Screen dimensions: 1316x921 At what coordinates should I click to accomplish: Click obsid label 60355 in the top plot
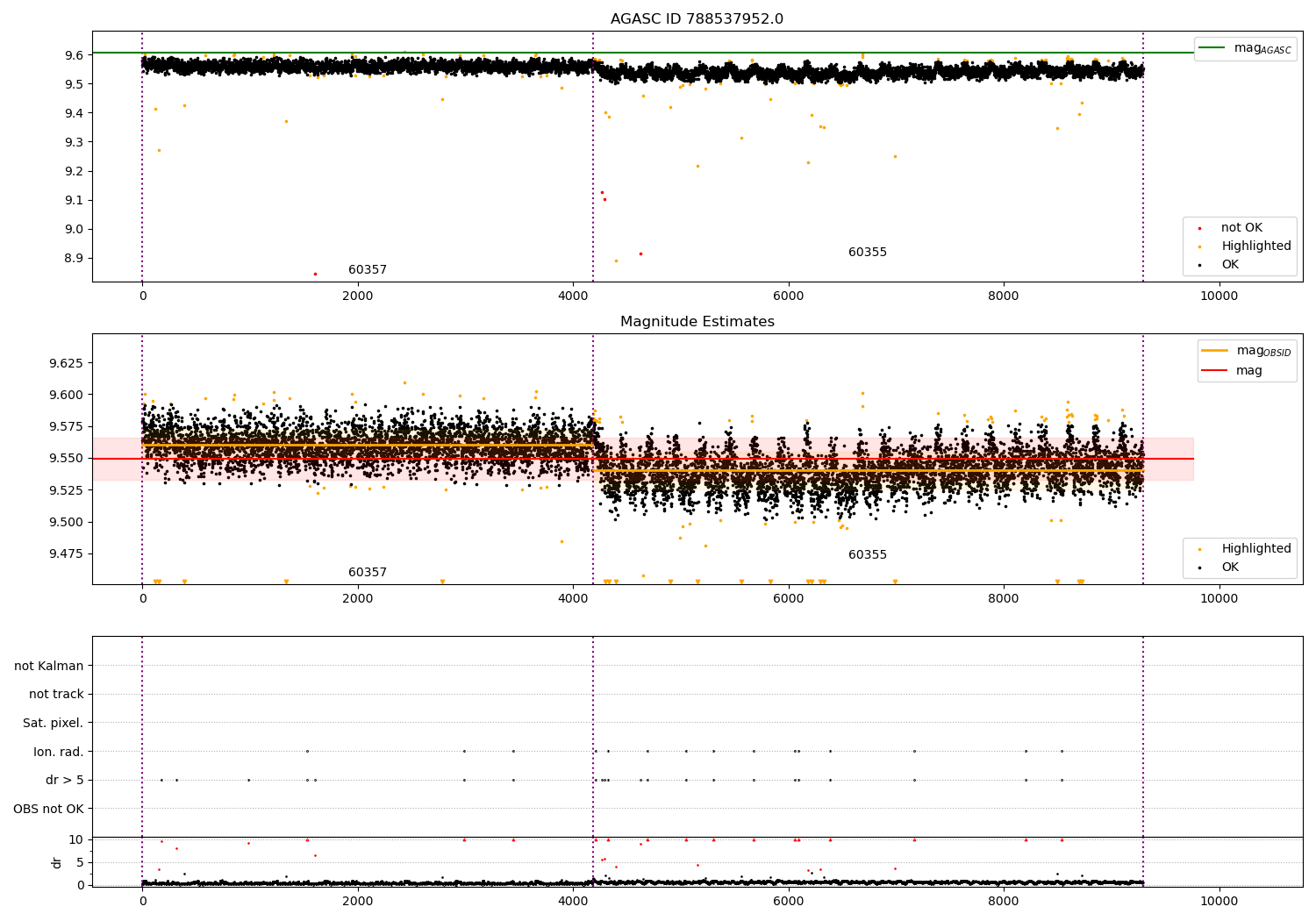tap(868, 253)
